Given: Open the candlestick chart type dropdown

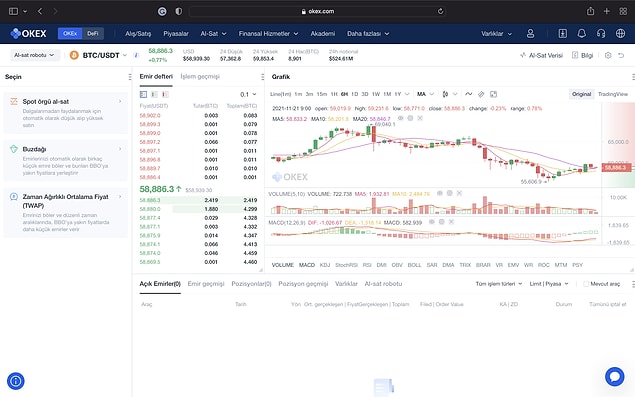Looking at the screenshot, I should [450, 94].
